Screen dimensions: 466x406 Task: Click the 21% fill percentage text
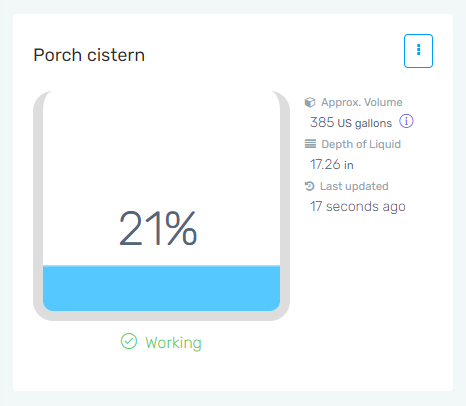[x=158, y=228]
